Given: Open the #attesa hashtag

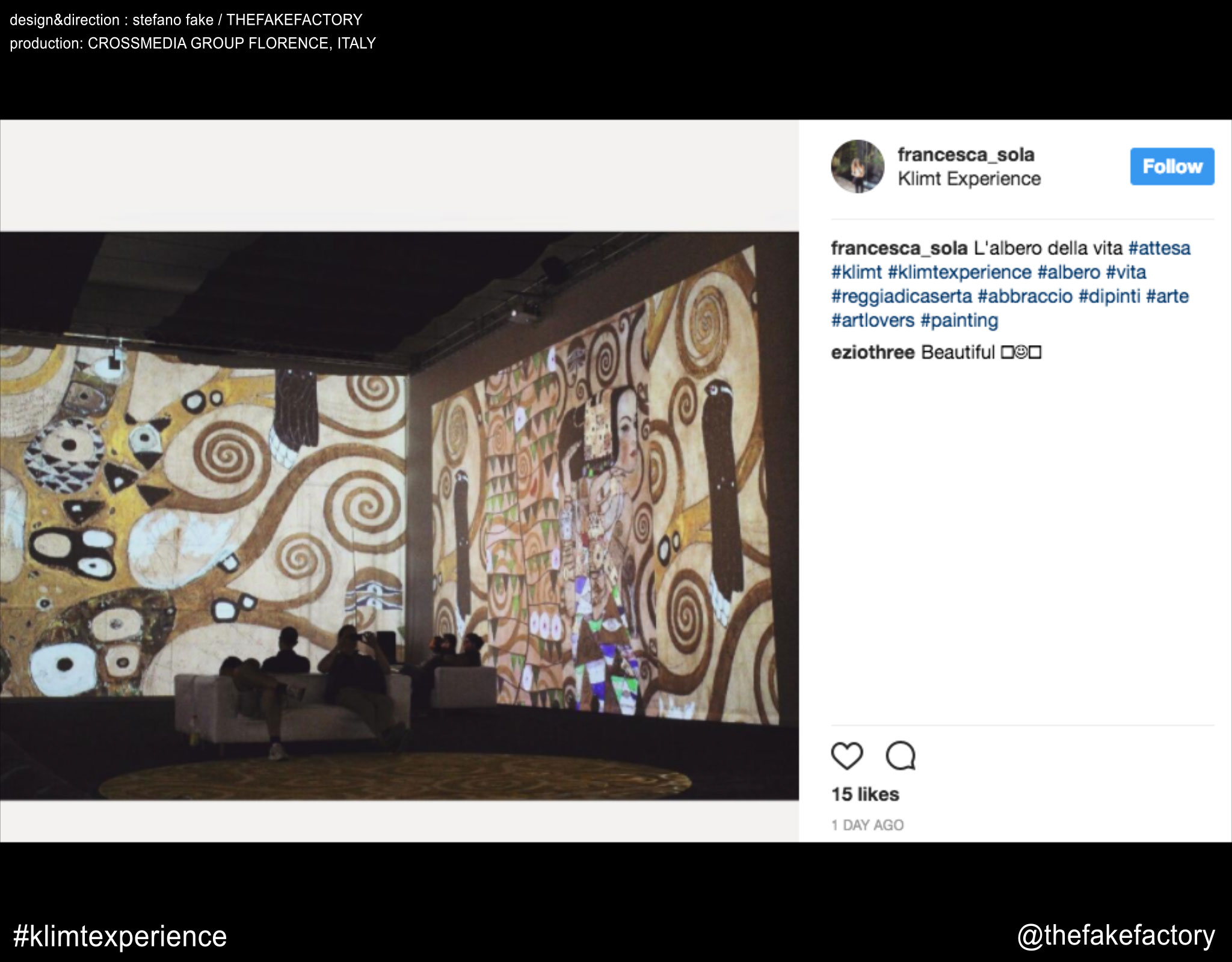Looking at the screenshot, I should tap(1159, 248).
